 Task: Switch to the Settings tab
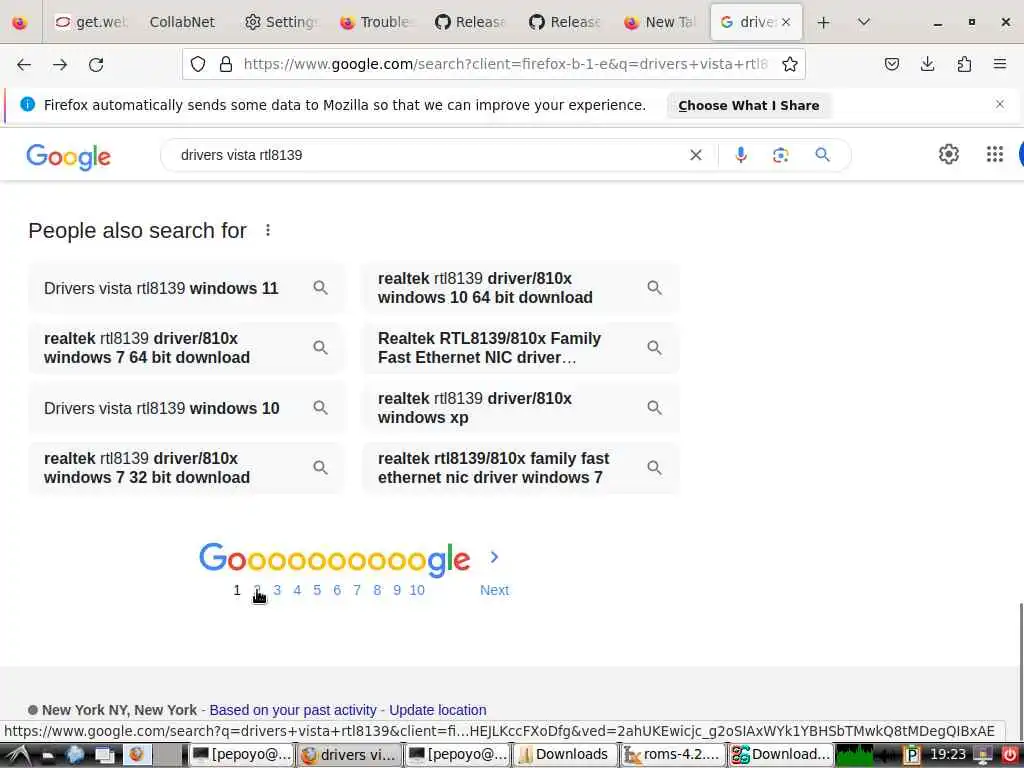pos(281,22)
